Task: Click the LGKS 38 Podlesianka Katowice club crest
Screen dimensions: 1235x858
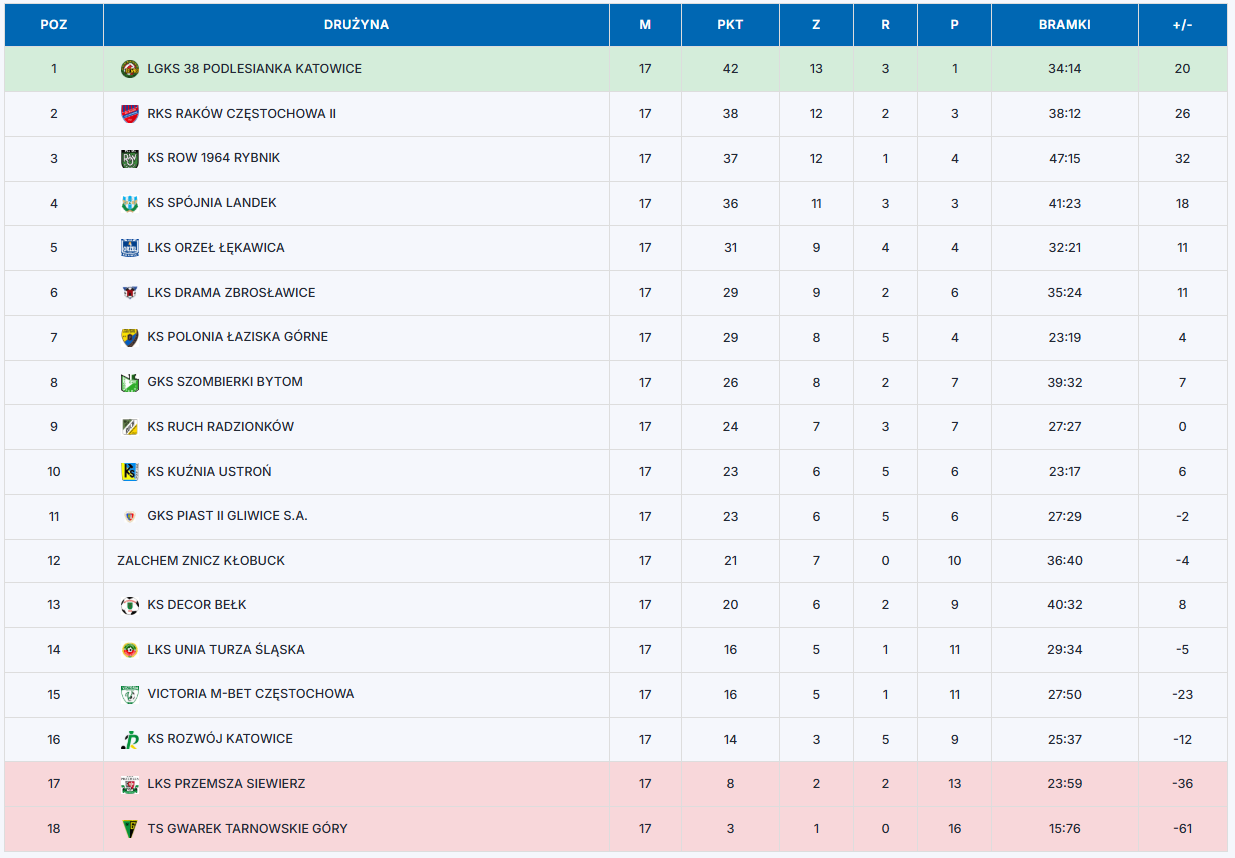Action: click(129, 69)
